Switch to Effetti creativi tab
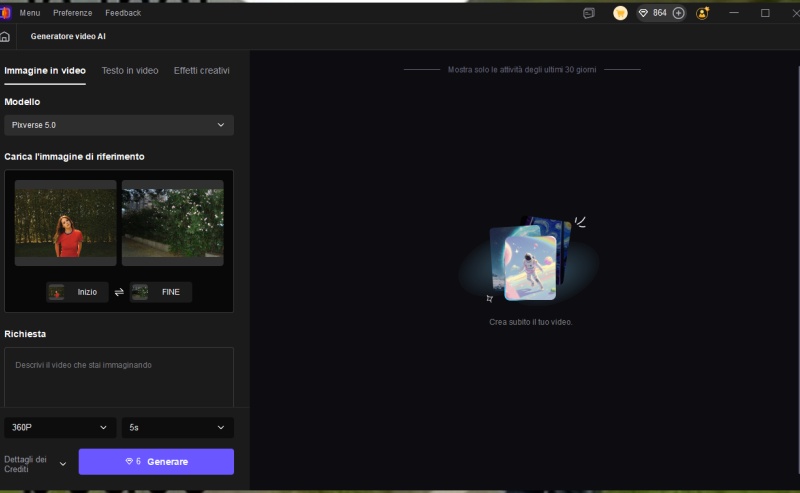This screenshot has width=800, height=493. [x=201, y=71]
